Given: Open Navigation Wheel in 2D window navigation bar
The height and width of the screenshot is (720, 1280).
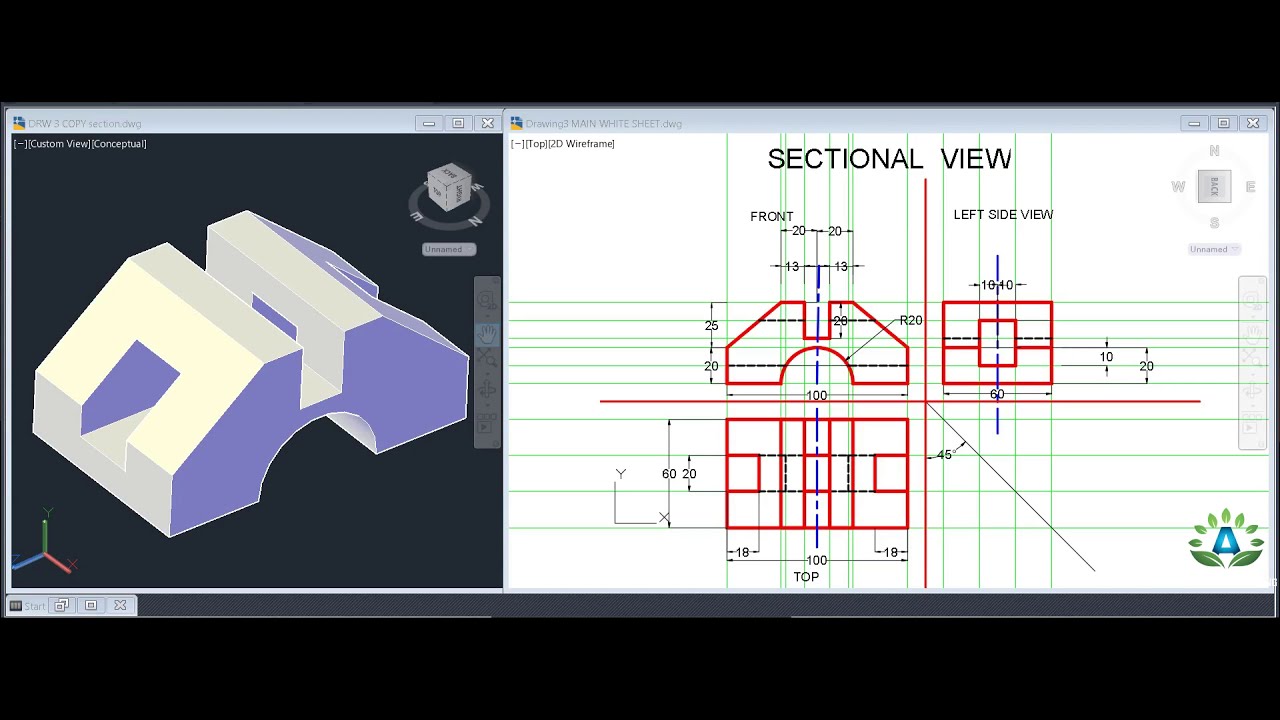Looking at the screenshot, I should pyautogui.click(x=1252, y=299).
